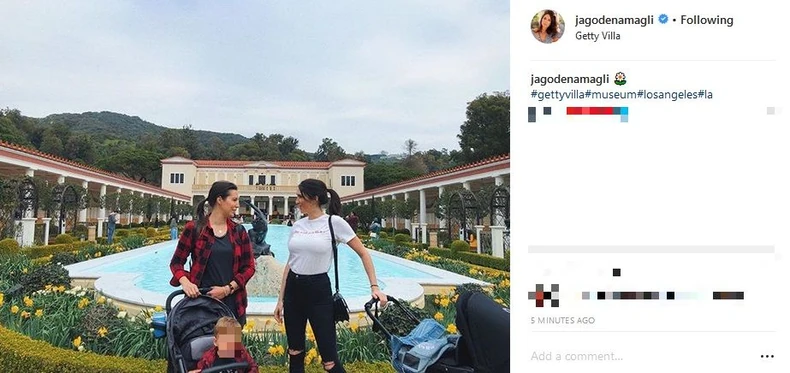
Task: Open jagodenamagli username in the post header
Action: [614, 20]
